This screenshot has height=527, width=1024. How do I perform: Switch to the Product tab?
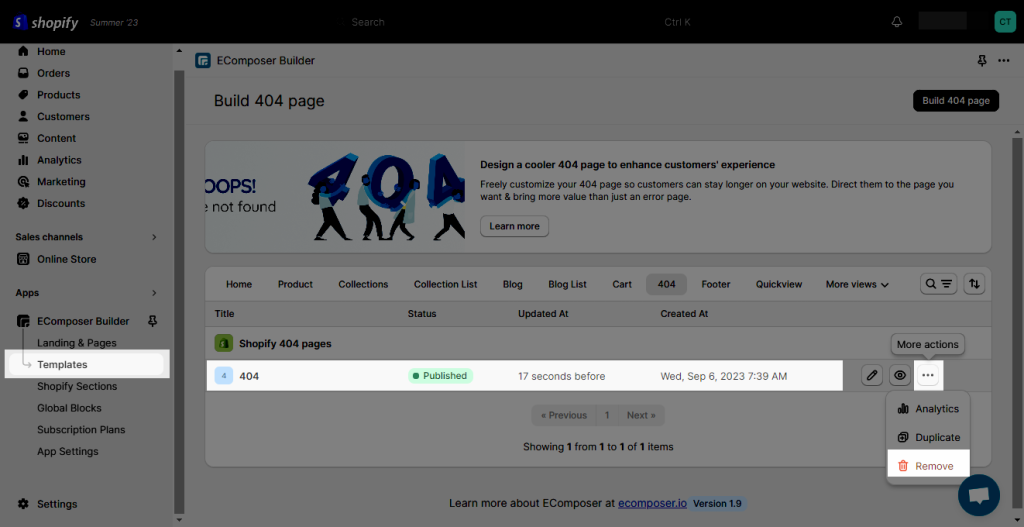click(x=295, y=284)
